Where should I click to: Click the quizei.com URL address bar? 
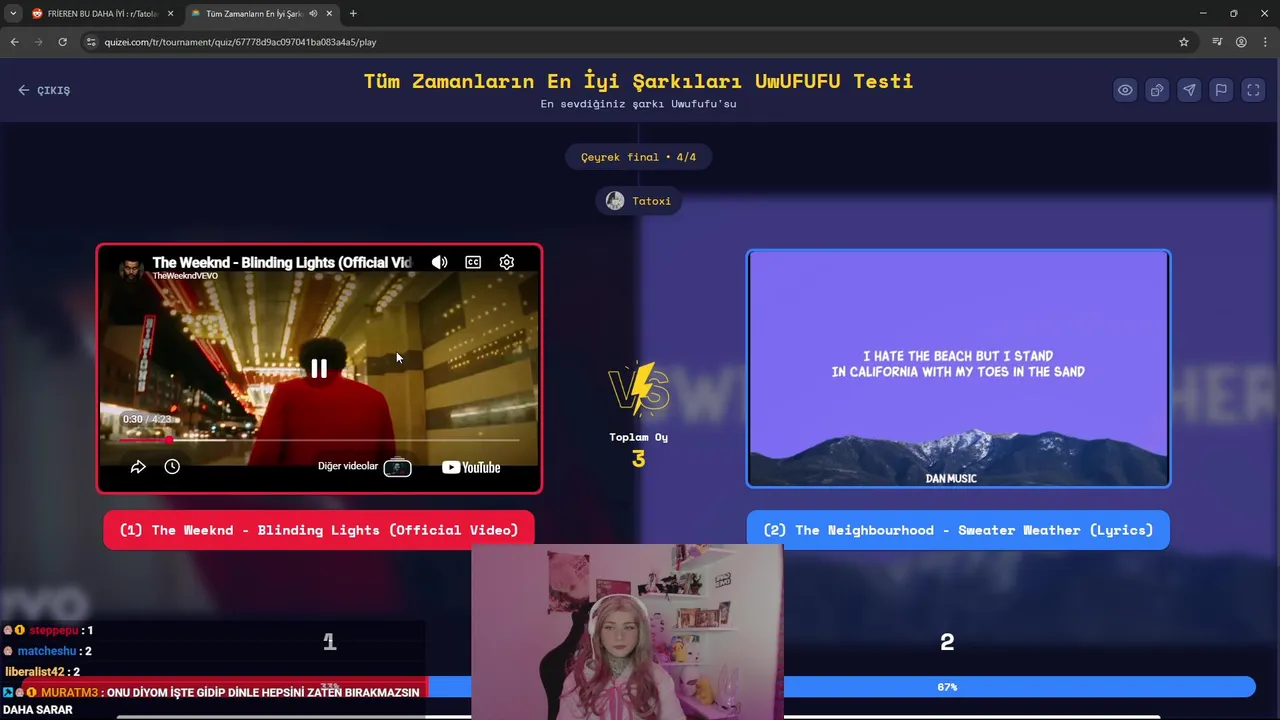638,42
